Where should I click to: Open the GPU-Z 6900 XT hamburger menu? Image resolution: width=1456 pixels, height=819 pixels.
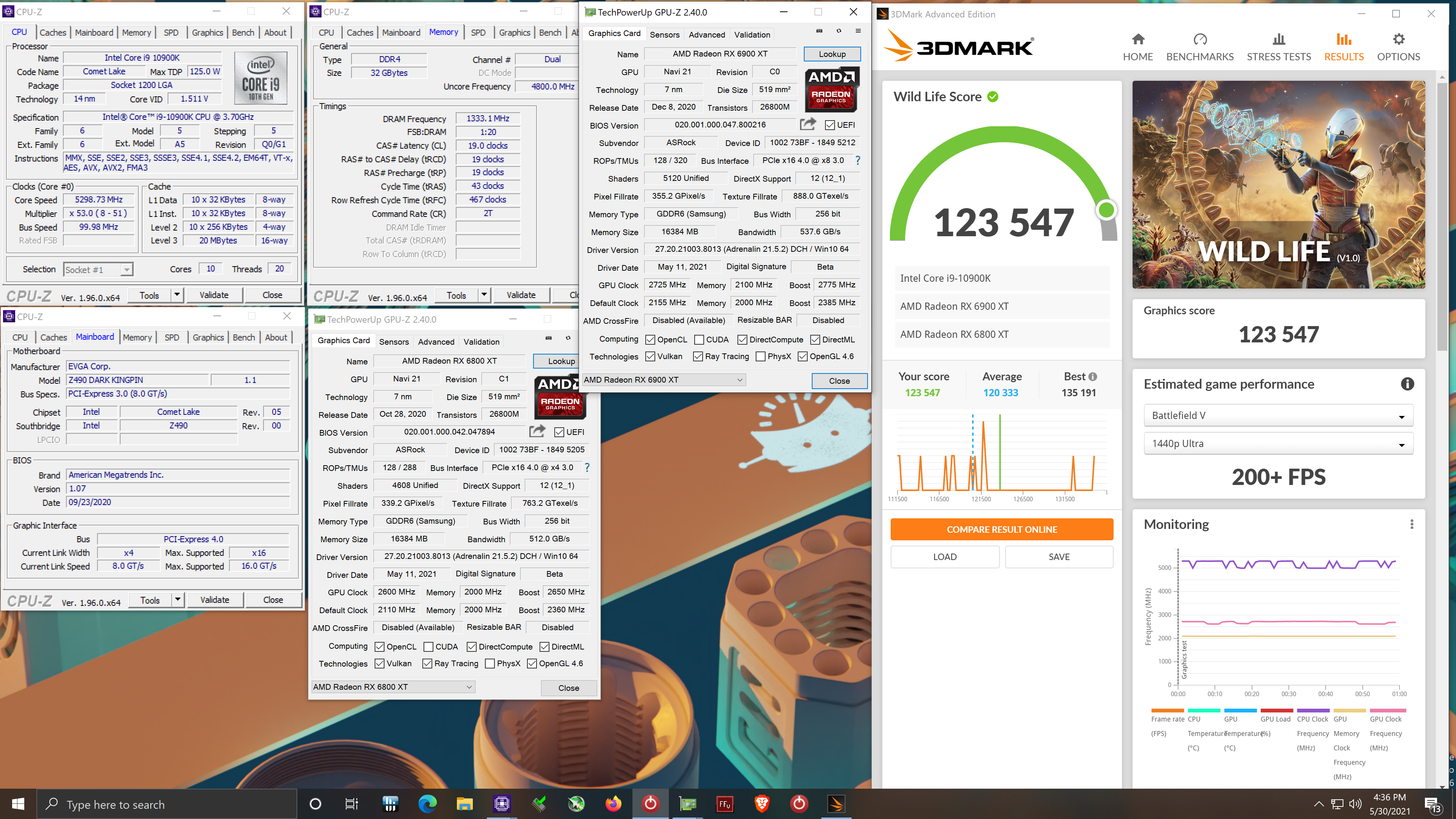pyautogui.click(x=858, y=30)
